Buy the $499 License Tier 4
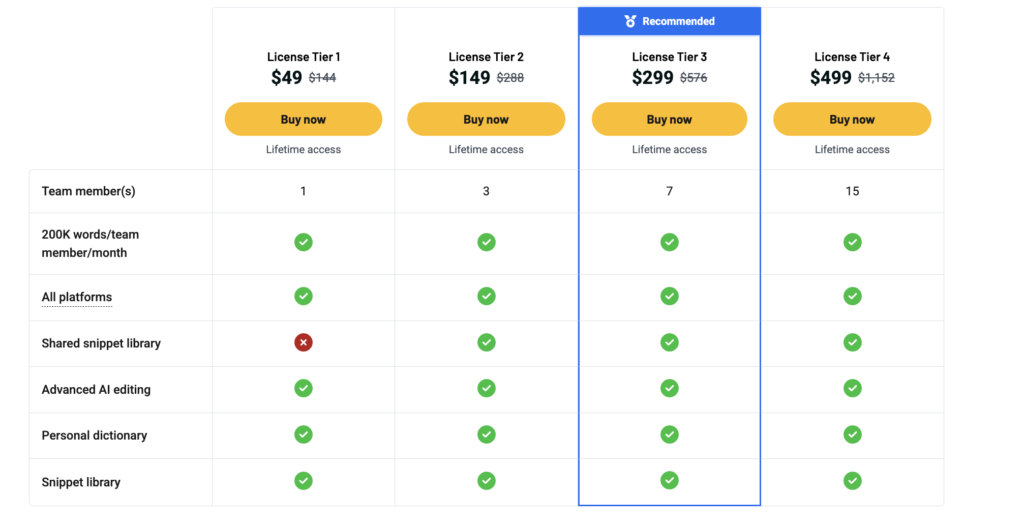The width and height of the screenshot is (1024, 522). click(852, 119)
